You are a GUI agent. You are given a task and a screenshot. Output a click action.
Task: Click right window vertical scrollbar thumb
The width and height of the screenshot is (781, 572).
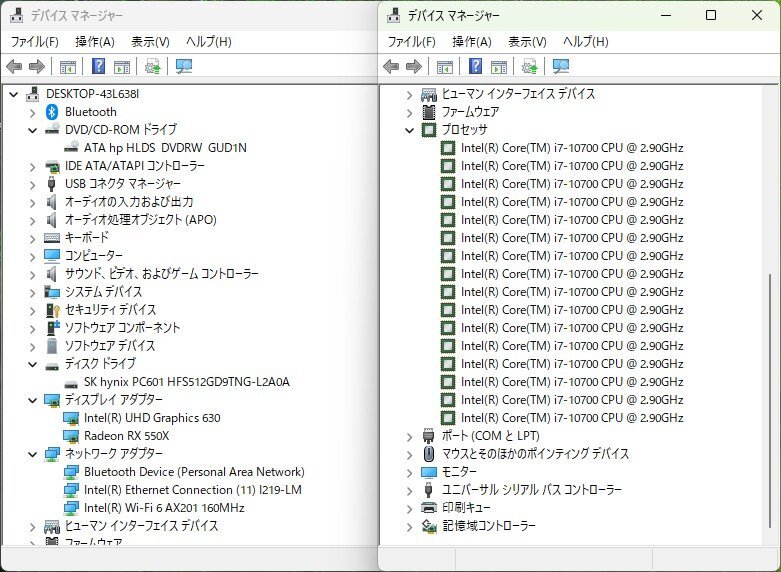[x=770, y=401]
